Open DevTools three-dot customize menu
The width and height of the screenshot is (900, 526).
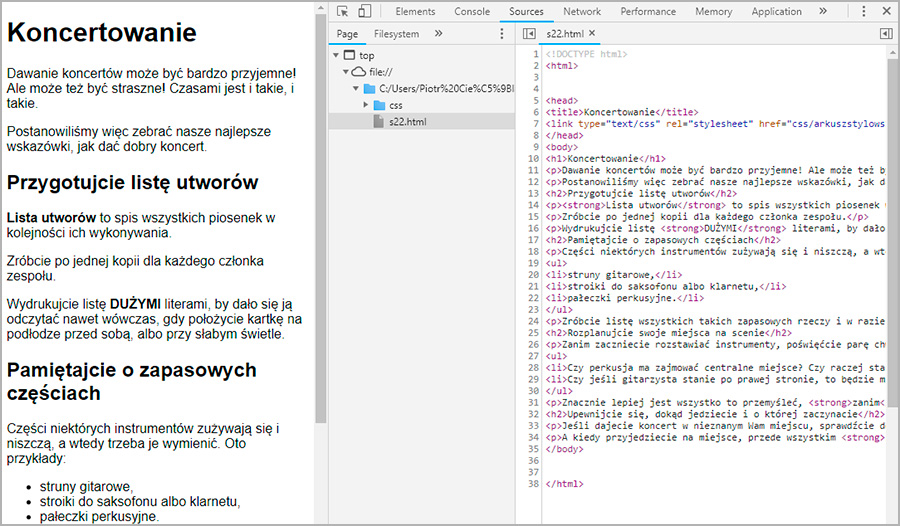(x=863, y=11)
